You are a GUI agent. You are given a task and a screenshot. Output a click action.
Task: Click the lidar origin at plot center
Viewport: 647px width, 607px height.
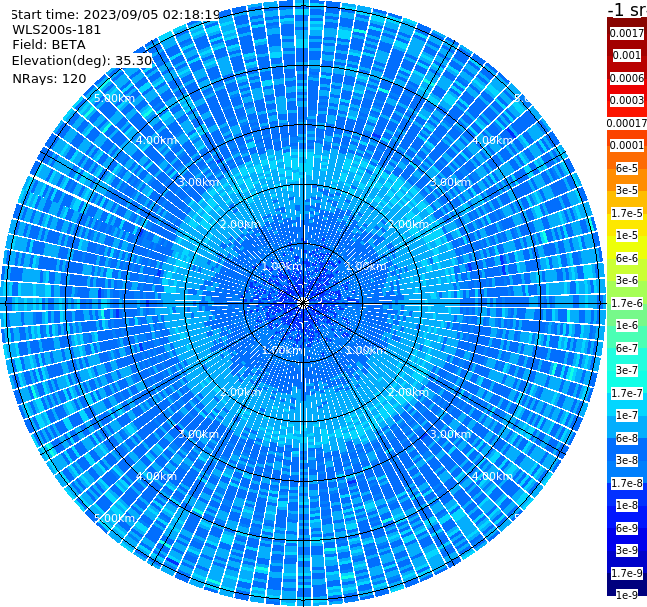pos(303,304)
